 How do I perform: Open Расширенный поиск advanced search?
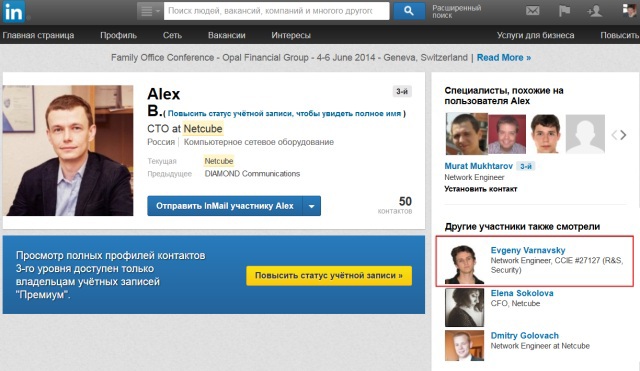[456, 11]
